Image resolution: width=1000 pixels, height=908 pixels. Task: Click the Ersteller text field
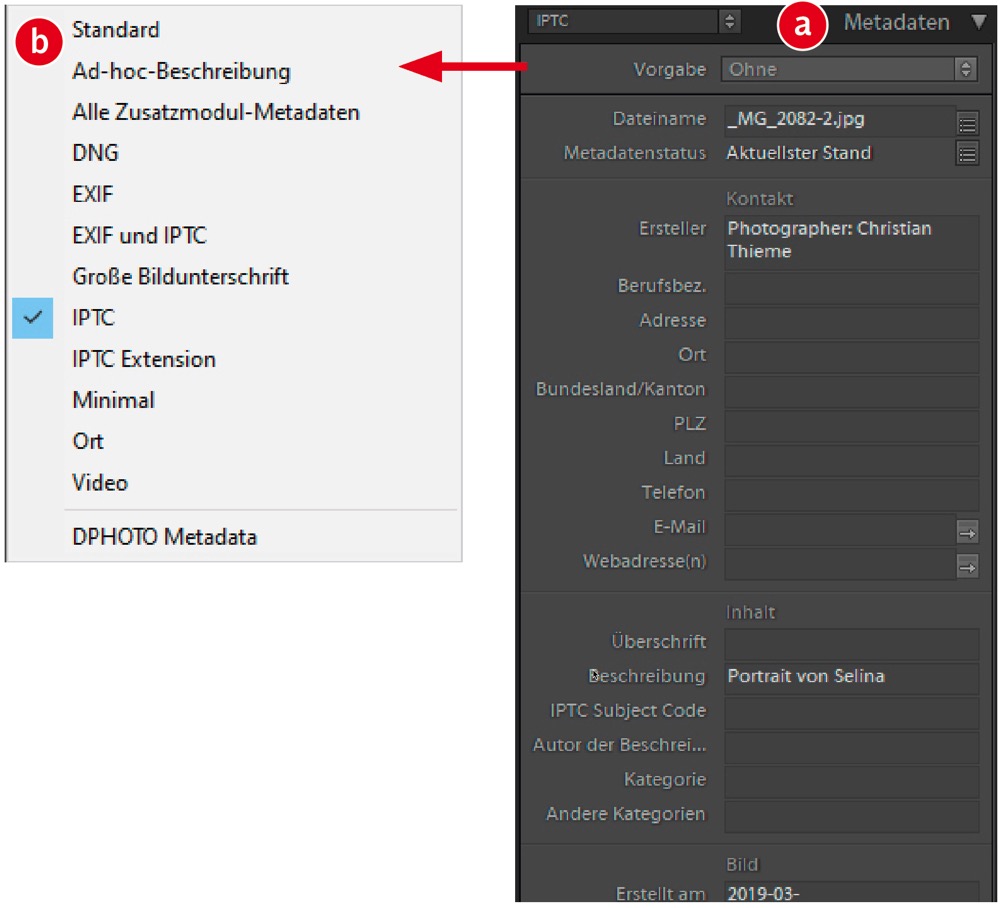(851, 240)
